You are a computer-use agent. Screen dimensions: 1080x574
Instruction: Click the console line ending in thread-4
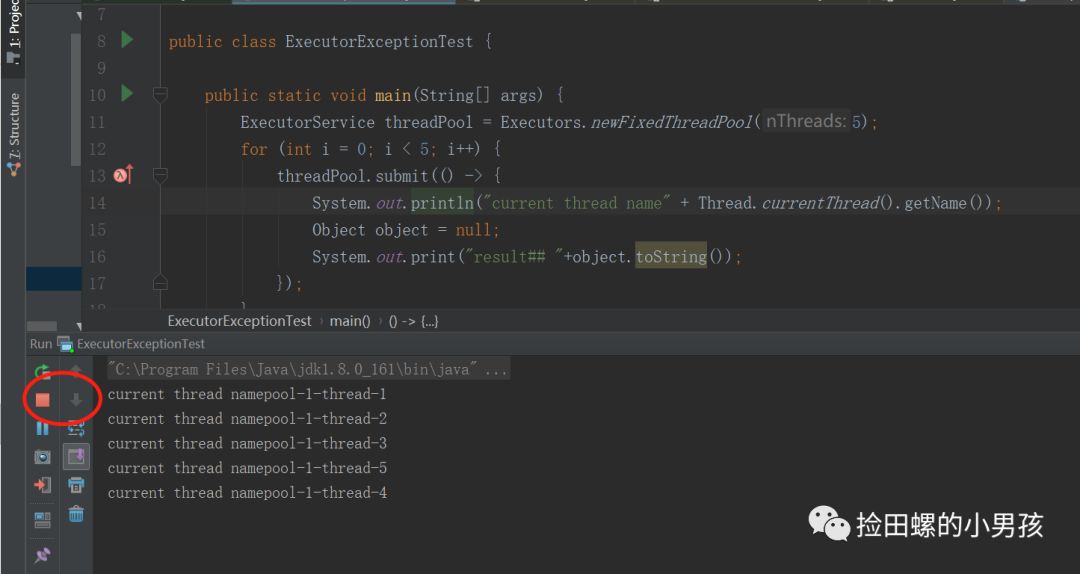247,493
